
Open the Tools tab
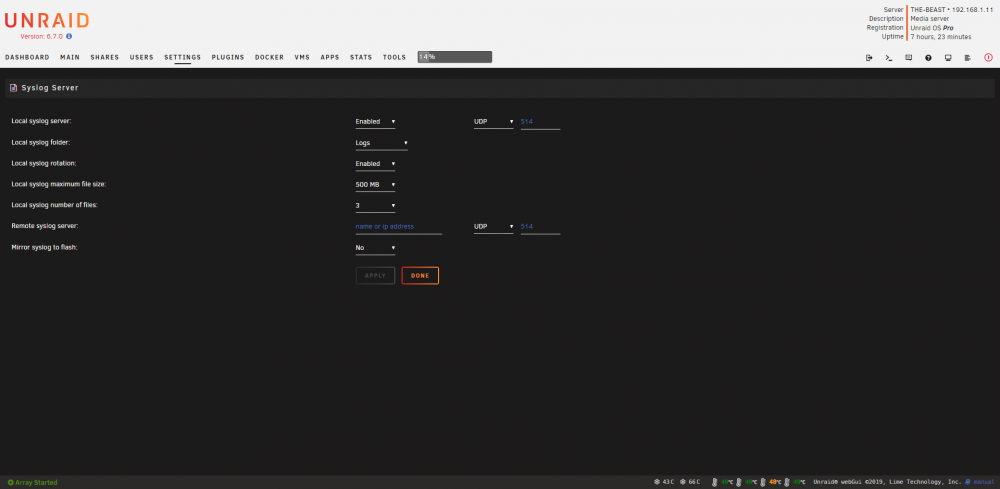(x=394, y=57)
